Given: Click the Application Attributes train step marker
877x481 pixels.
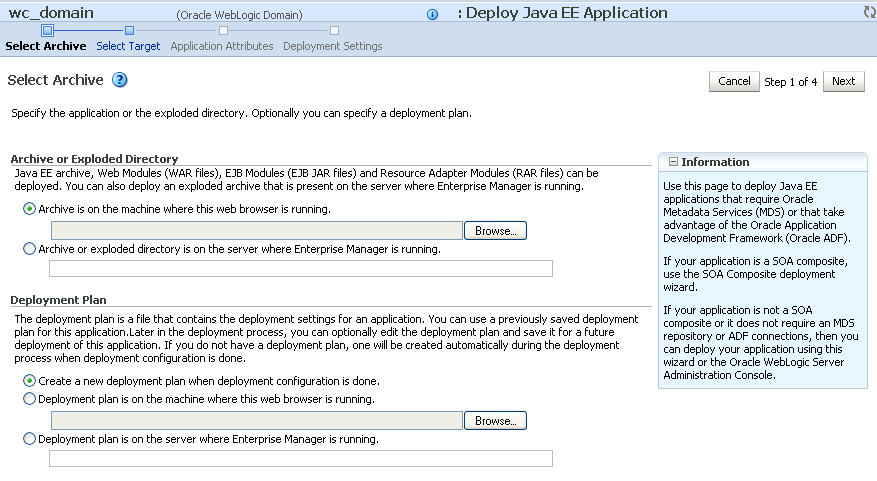Looking at the screenshot, I should 223,30.
